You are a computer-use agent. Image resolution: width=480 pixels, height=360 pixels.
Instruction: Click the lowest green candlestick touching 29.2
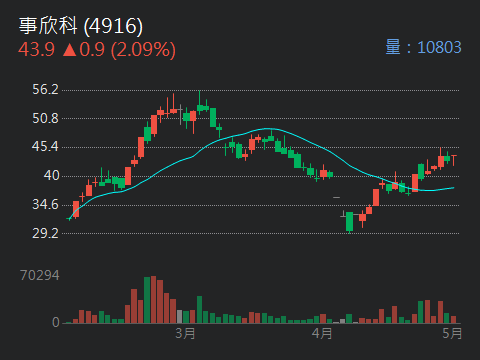point(349,222)
